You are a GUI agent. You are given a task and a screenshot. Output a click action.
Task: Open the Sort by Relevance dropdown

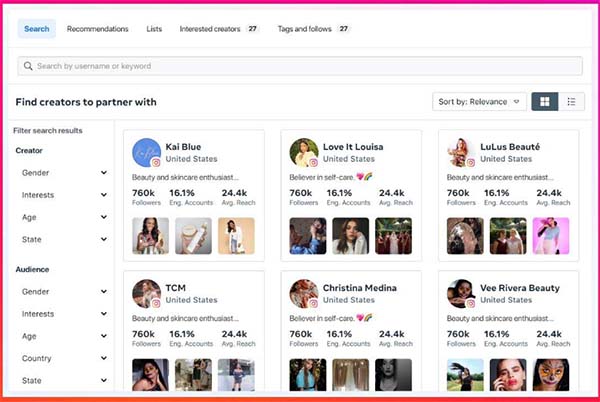(479, 102)
